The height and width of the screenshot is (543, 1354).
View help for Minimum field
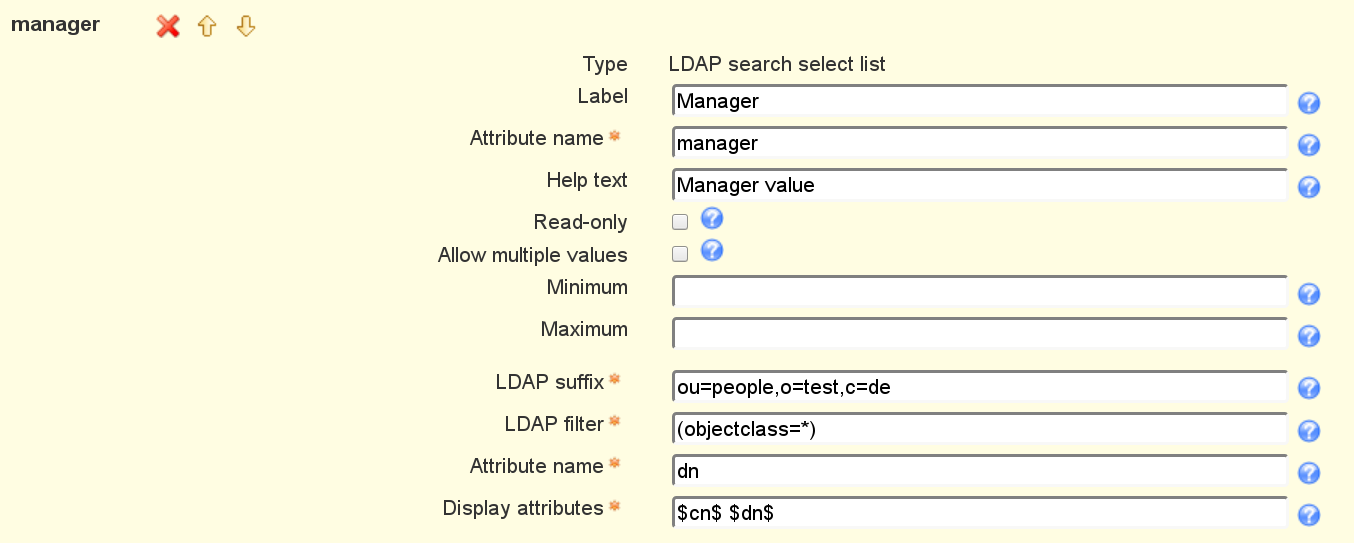point(1308,294)
